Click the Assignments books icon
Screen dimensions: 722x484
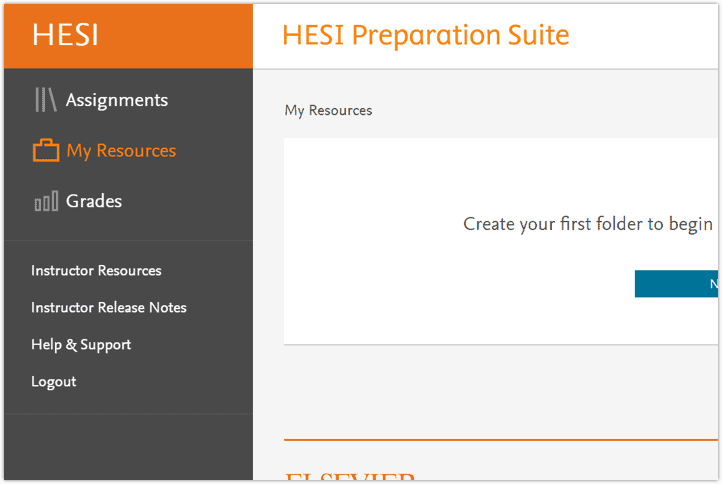pyautogui.click(x=46, y=100)
